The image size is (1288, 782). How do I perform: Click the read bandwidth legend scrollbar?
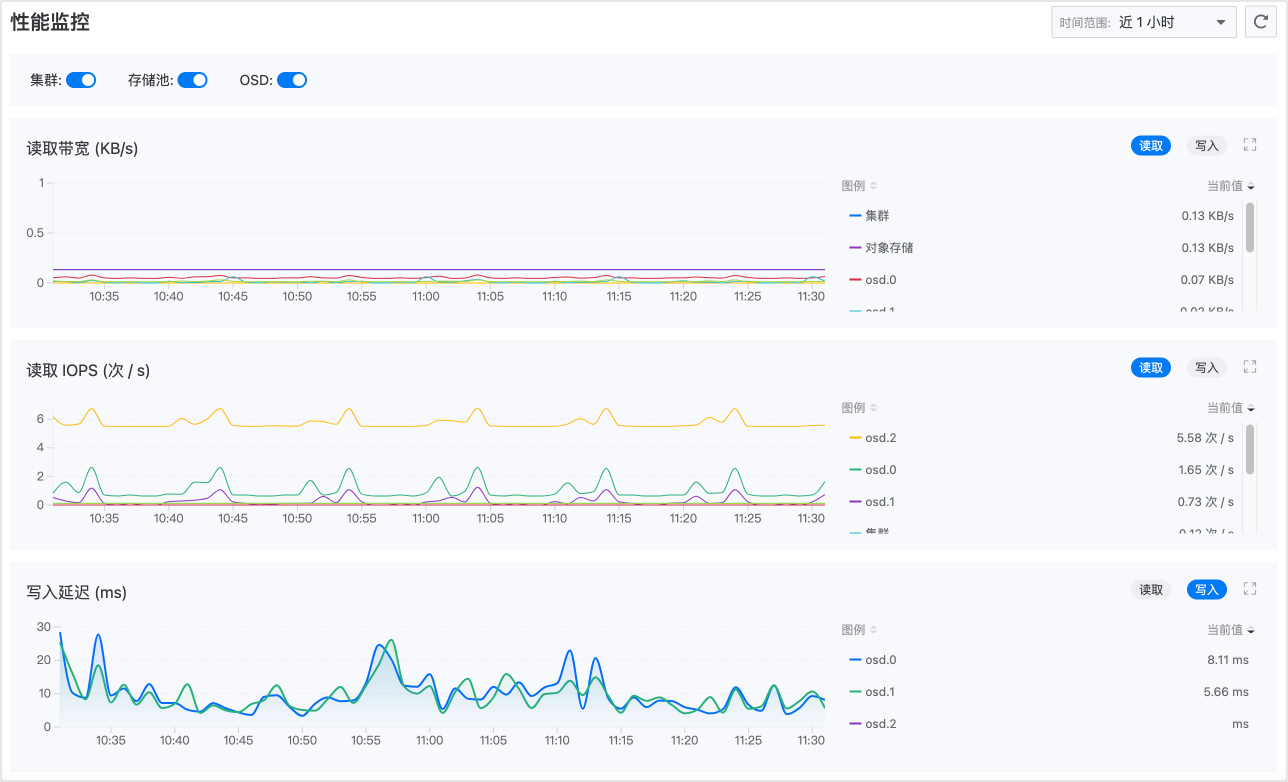coord(1250,228)
